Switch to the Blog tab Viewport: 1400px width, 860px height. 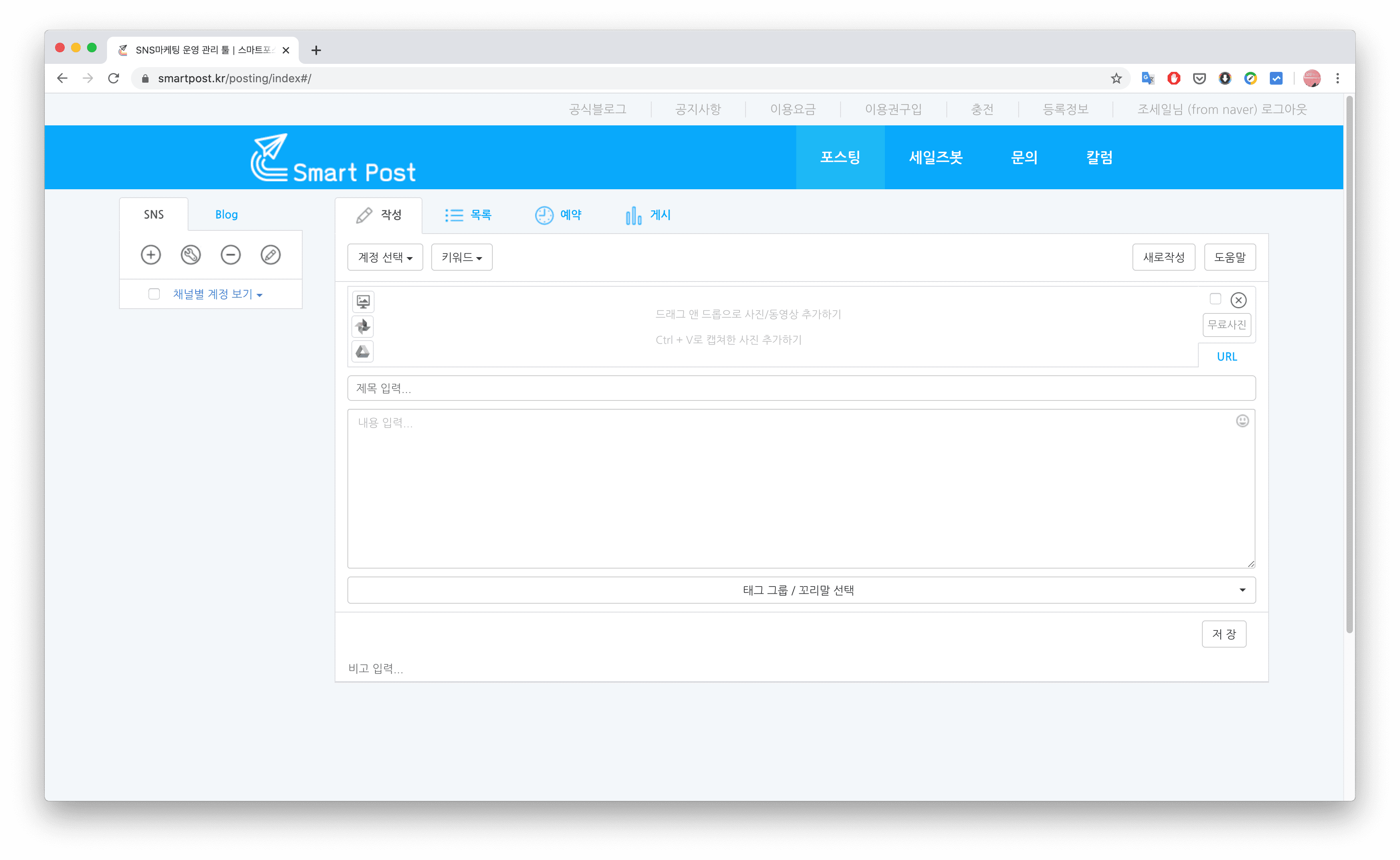tap(226, 214)
